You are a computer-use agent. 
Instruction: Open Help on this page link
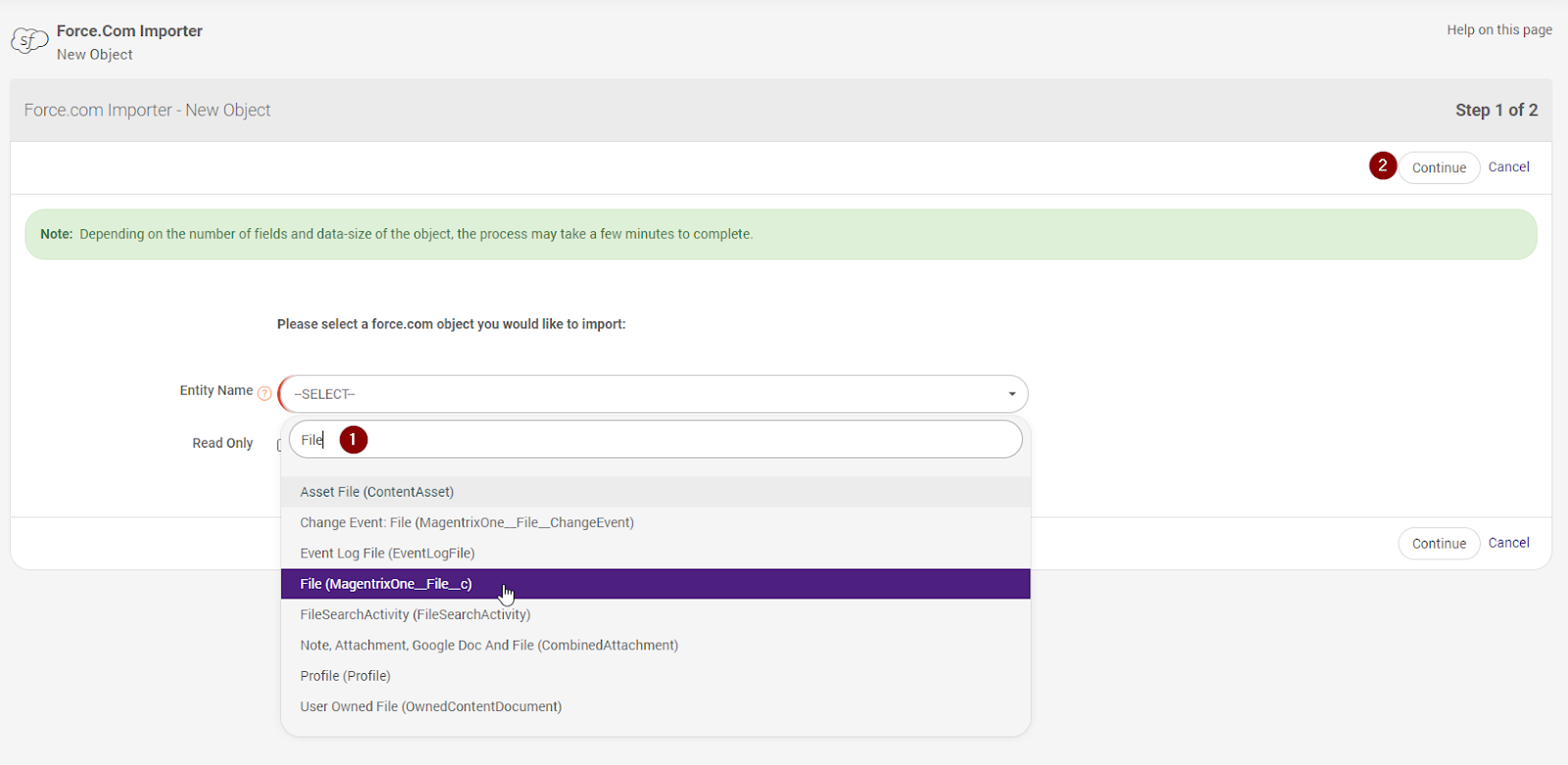point(1499,29)
